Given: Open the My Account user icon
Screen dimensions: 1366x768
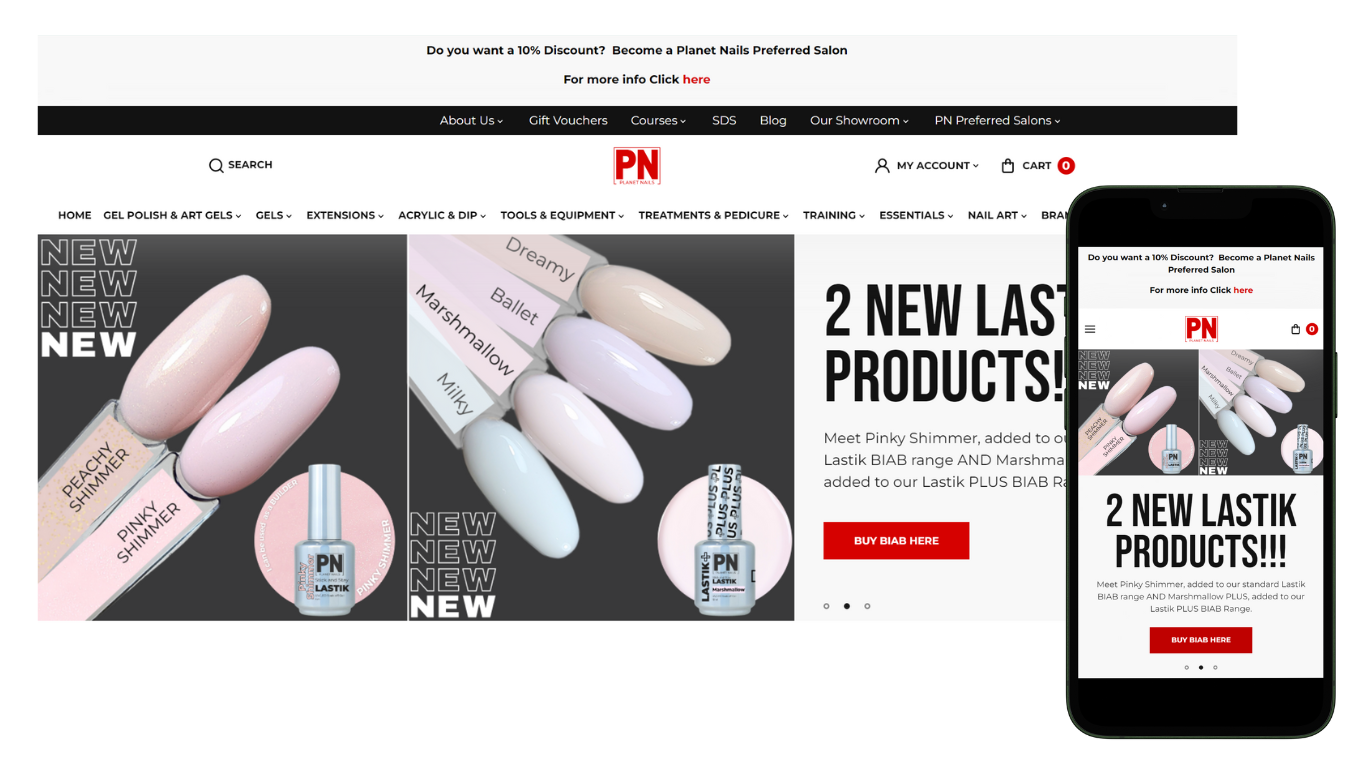Looking at the screenshot, I should point(882,165).
